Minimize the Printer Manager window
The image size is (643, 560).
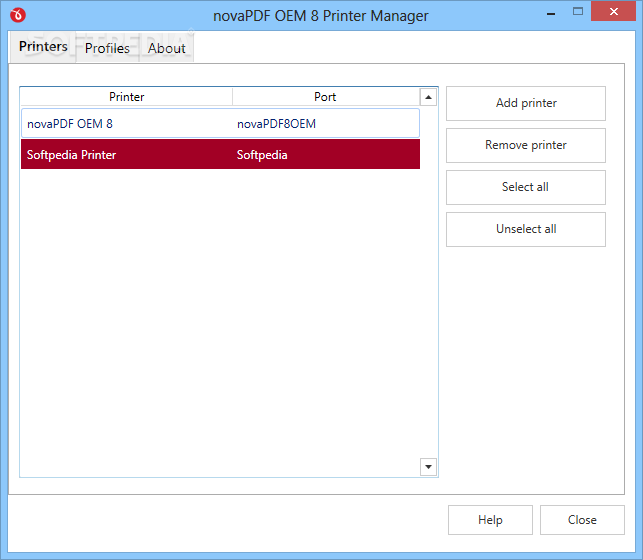coord(551,13)
